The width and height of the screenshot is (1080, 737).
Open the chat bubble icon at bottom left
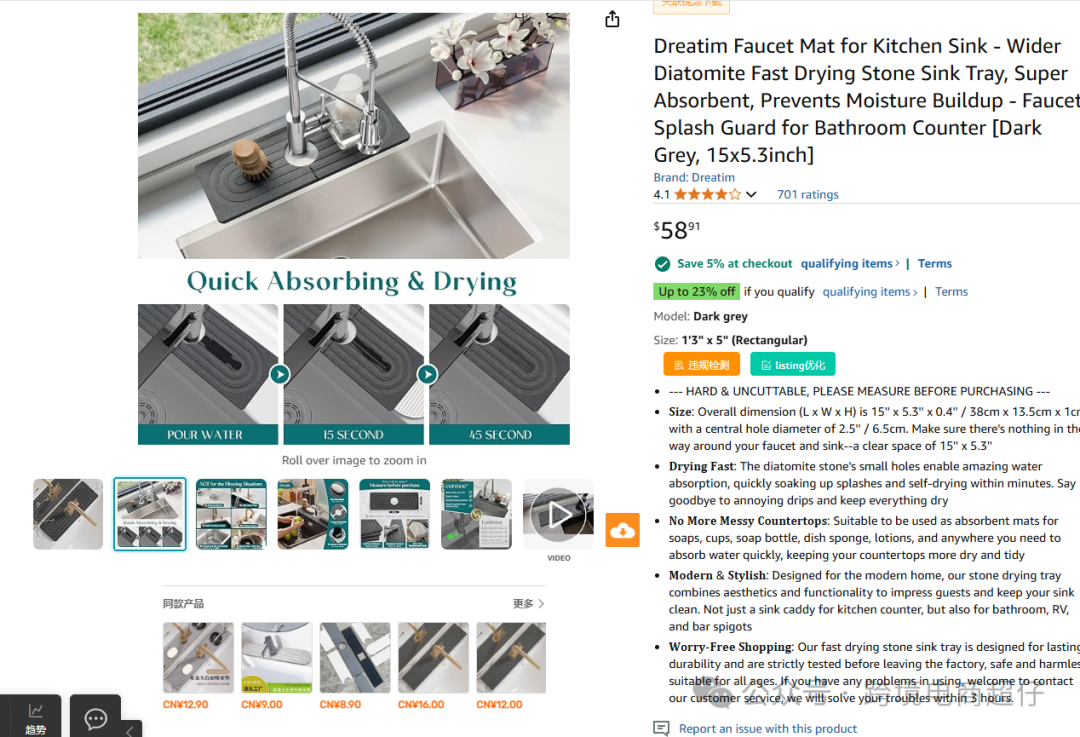(95, 718)
